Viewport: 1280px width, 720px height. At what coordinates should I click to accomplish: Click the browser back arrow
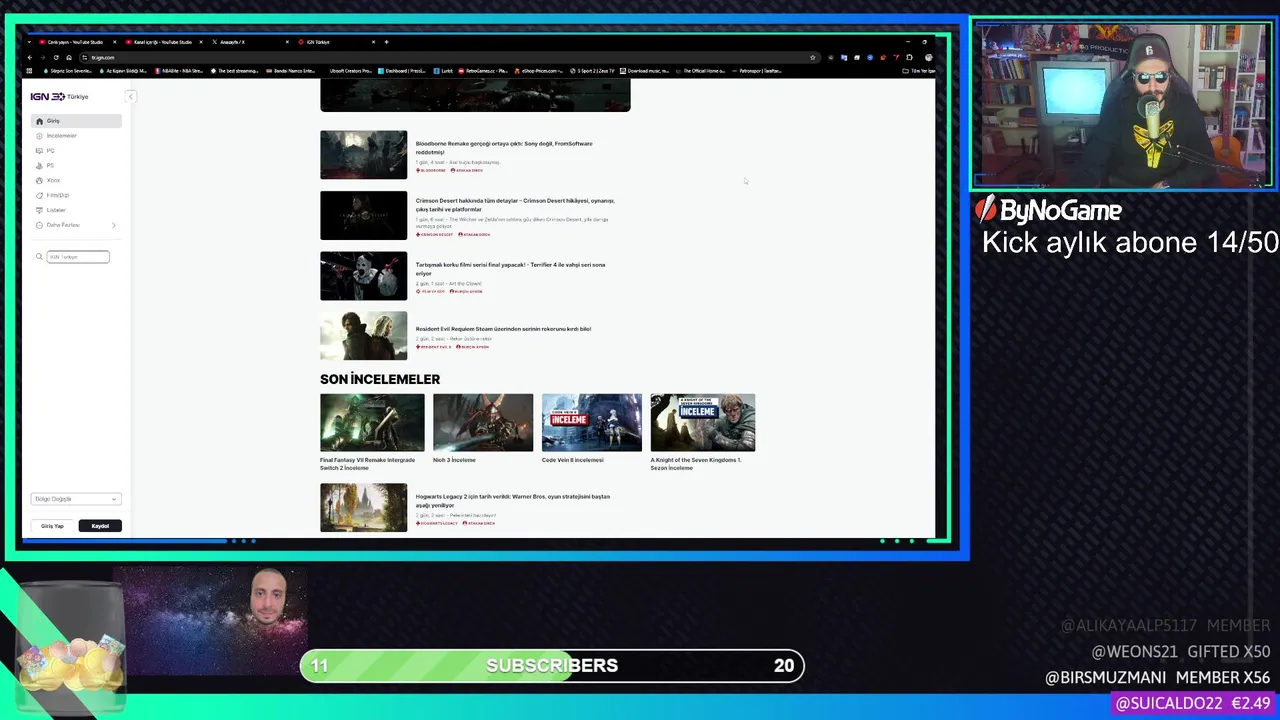30,57
